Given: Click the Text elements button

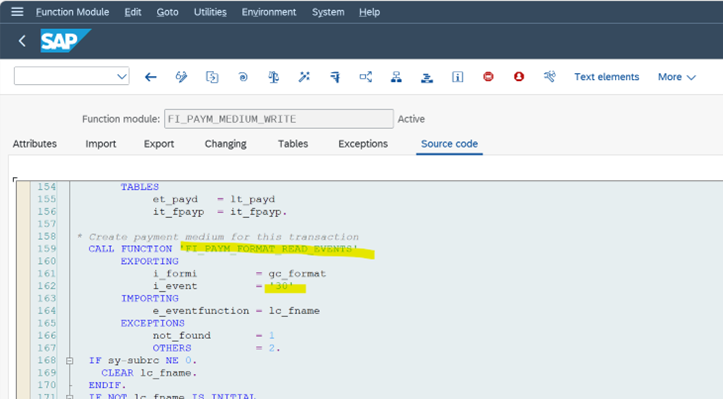Looking at the screenshot, I should tap(606, 77).
